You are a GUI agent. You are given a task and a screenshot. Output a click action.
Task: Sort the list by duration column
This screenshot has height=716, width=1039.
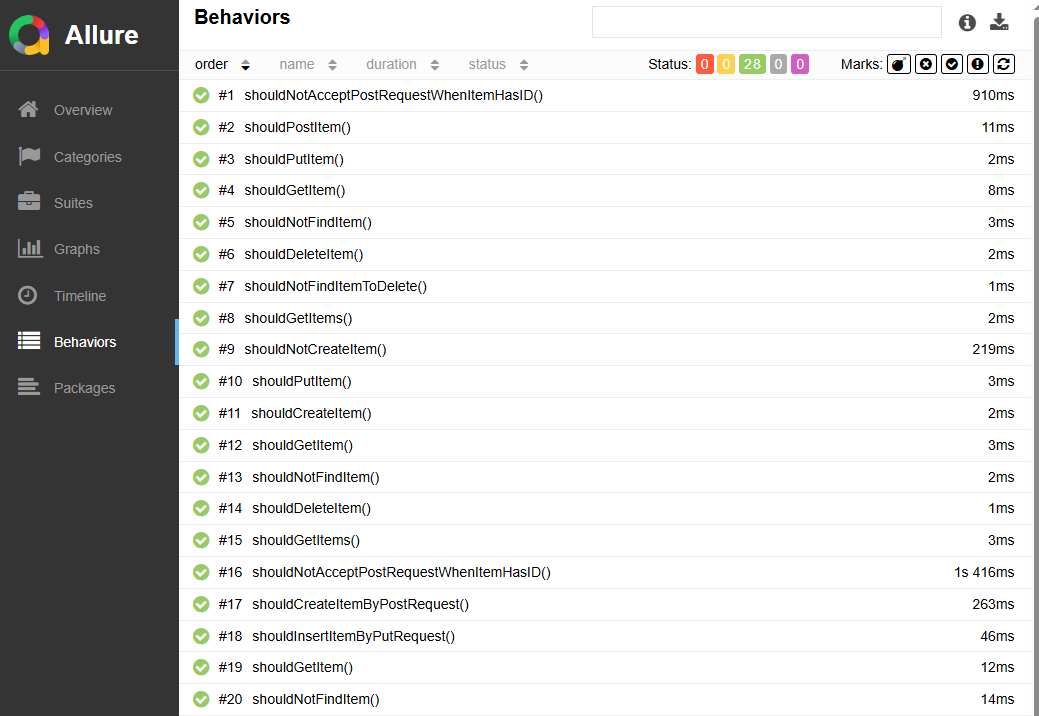pos(402,64)
